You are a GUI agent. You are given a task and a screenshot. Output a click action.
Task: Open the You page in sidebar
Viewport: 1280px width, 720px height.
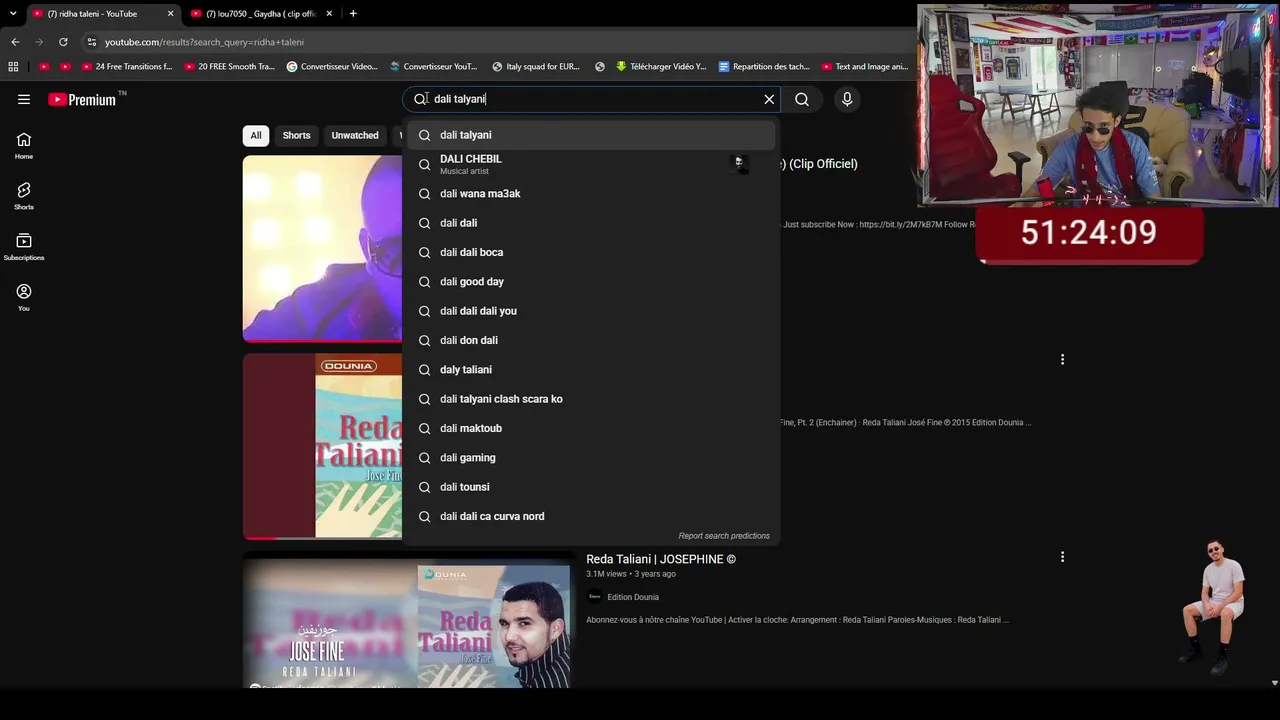[x=24, y=297]
